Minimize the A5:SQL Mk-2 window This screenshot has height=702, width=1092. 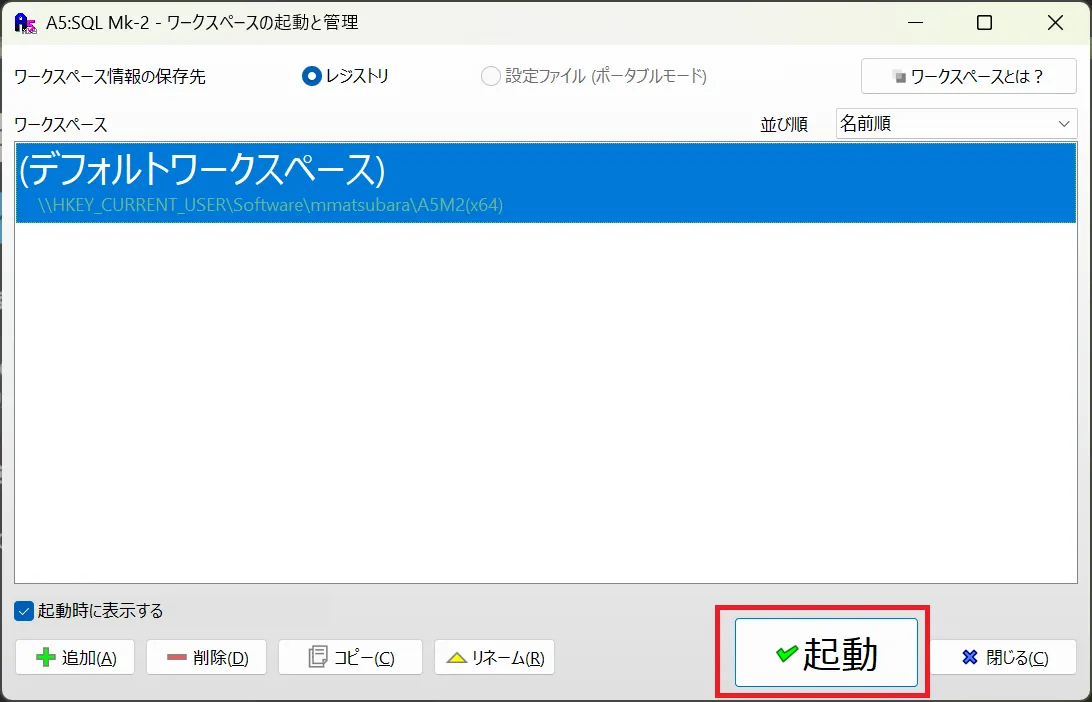click(915, 22)
